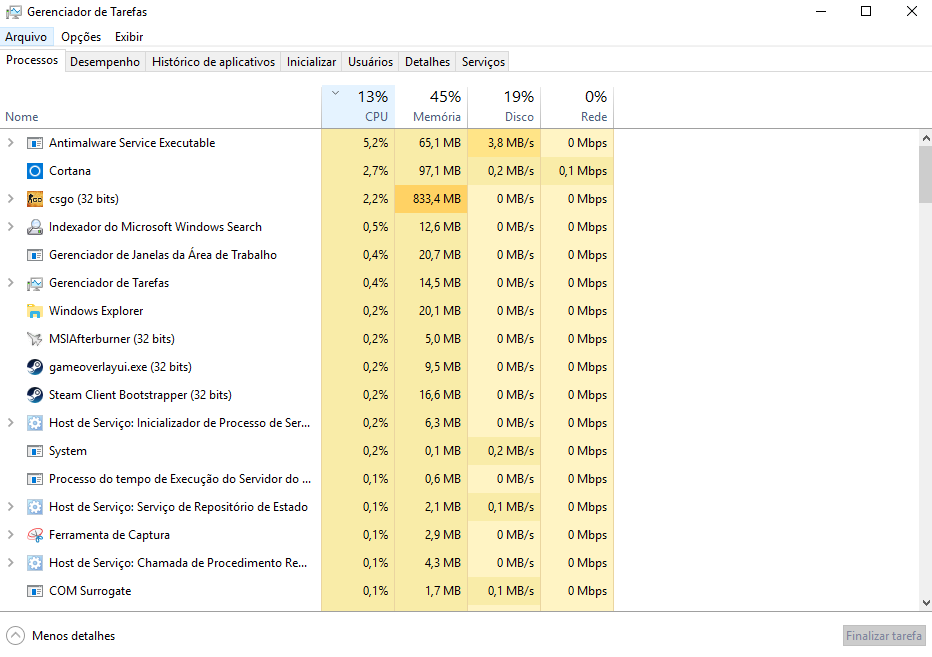
Task: Sort processes by the Nome column
Action: click(x=160, y=107)
